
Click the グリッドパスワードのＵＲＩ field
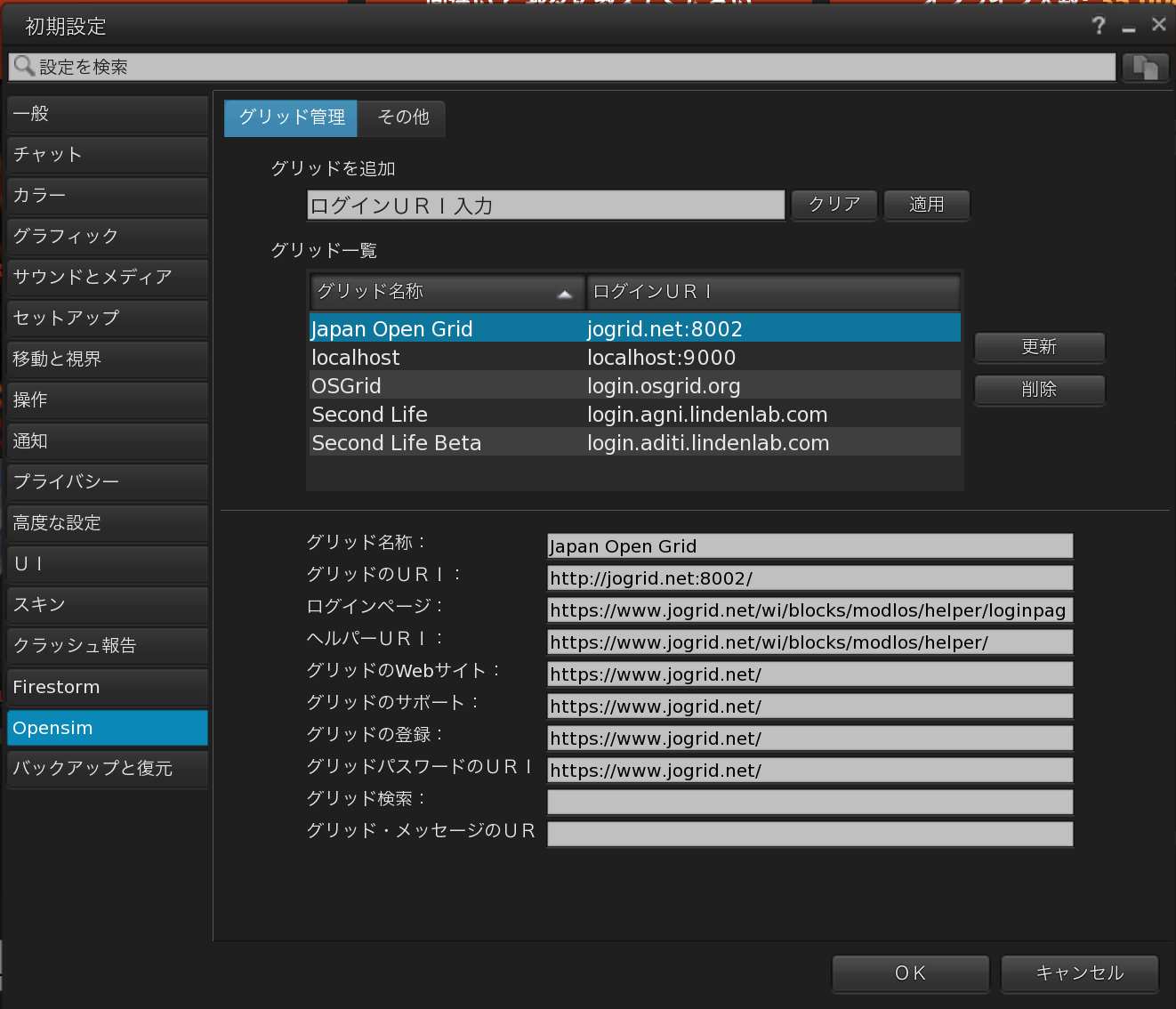click(x=810, y=771)
